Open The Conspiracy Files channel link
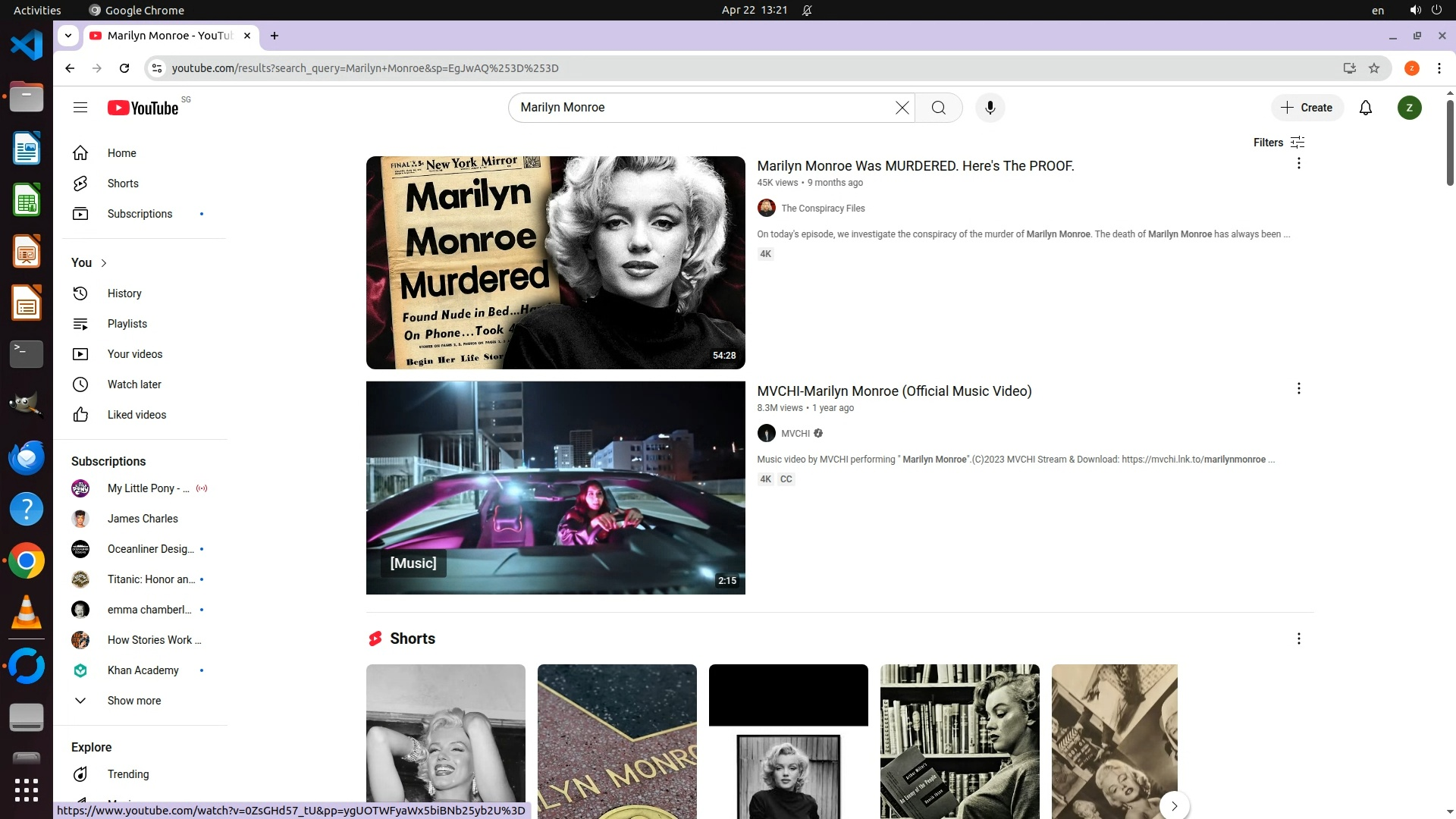The width and height of the screenshot is (1456, 819). pyautogui.click(x=822, y=209)
